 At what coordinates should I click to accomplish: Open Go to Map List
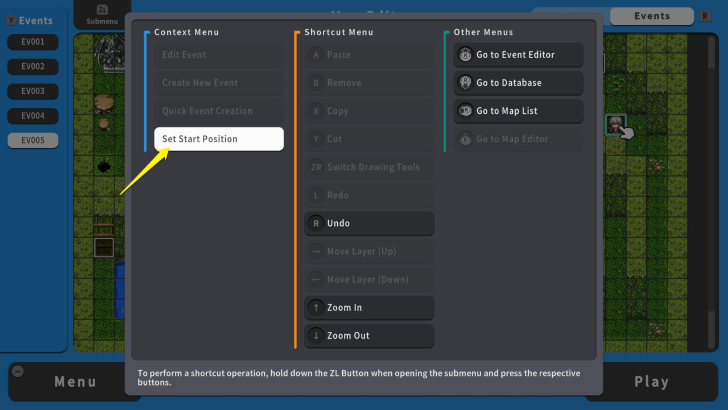point(518,111)
